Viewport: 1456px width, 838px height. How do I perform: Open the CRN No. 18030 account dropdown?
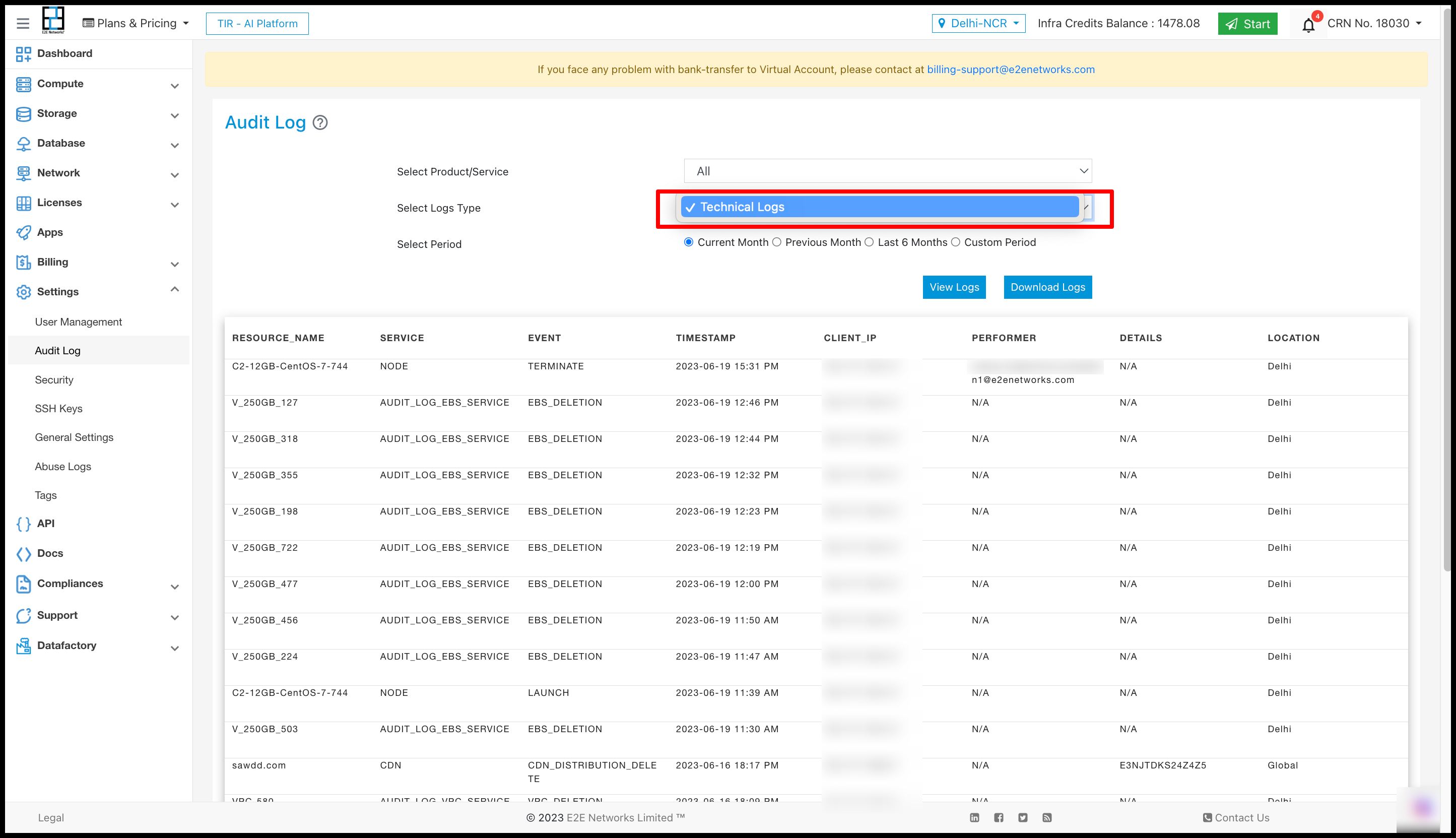[1374, 24]
